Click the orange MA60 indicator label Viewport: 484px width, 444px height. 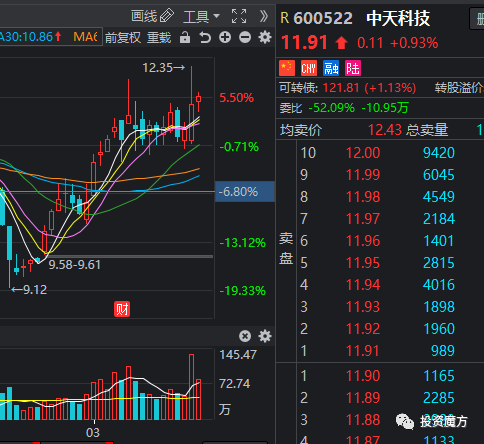tap(85, 37)
